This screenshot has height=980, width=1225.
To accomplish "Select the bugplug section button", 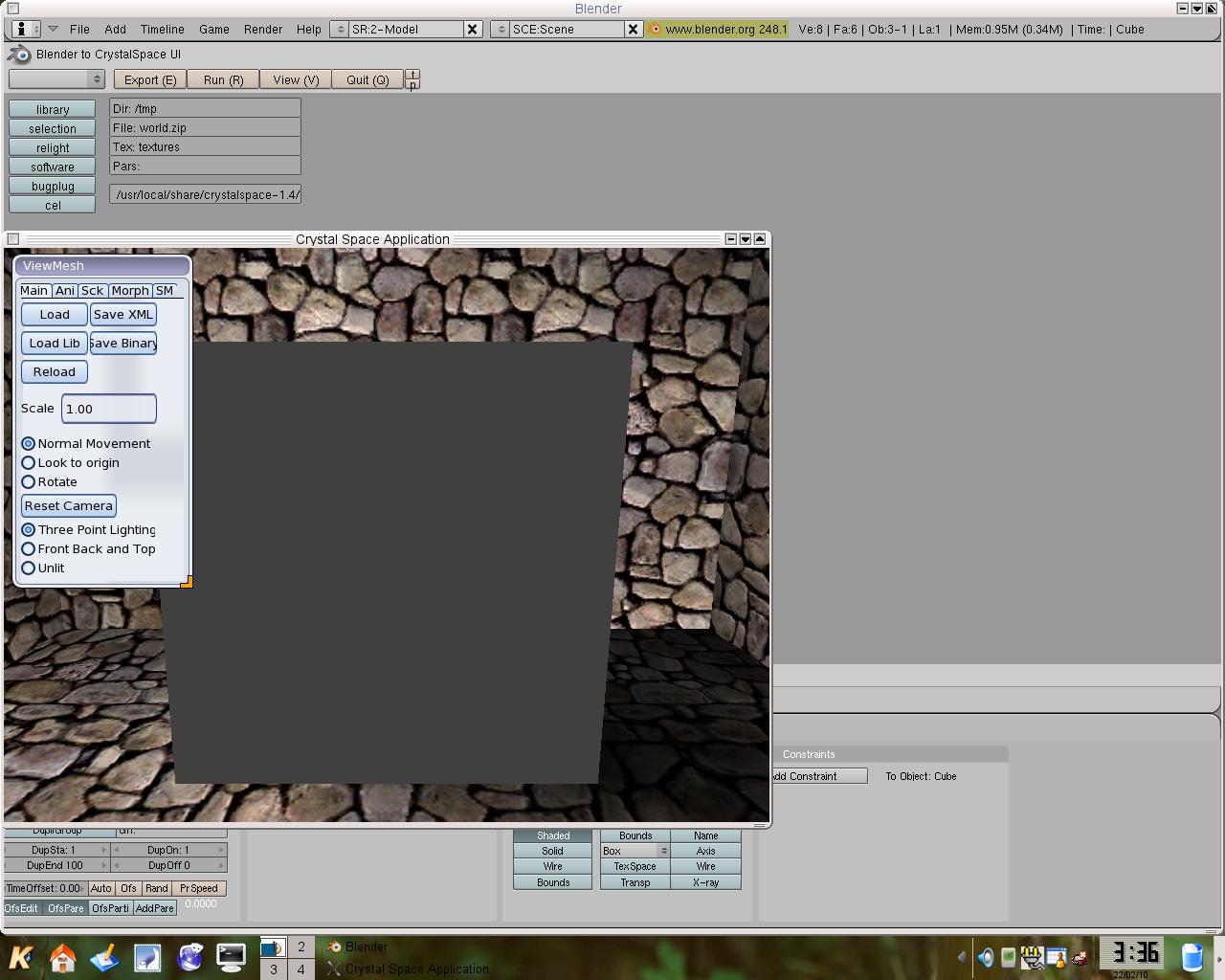I will [53, 186].
